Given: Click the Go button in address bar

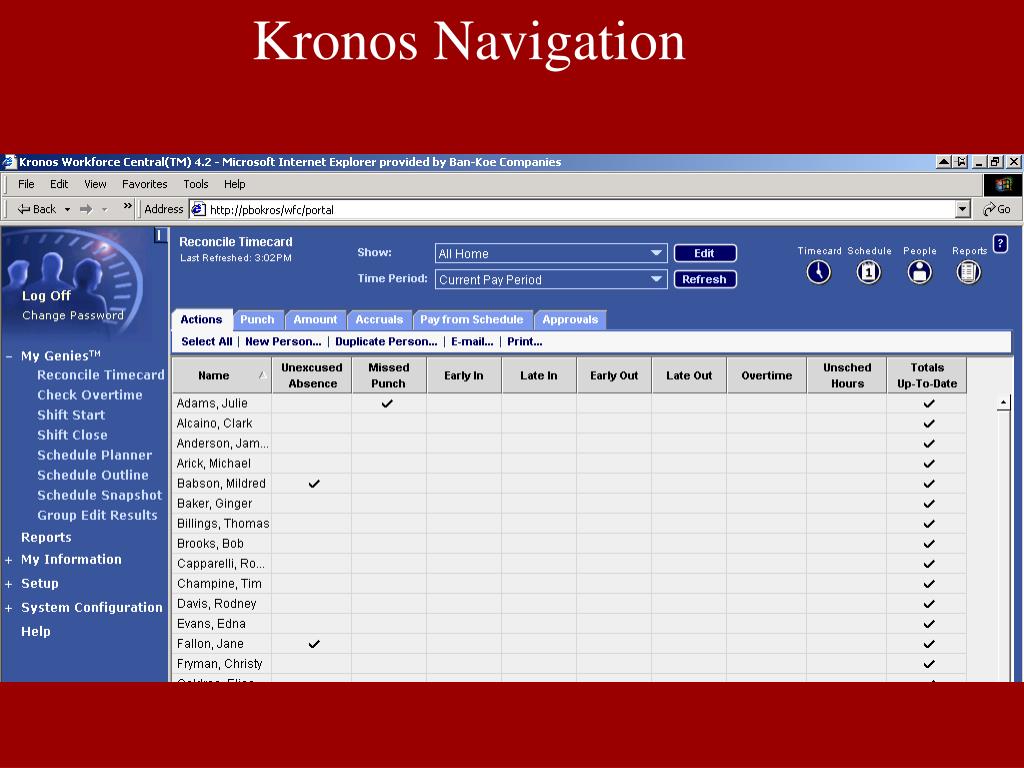Looking at the screenshot, I should (997, 209).
